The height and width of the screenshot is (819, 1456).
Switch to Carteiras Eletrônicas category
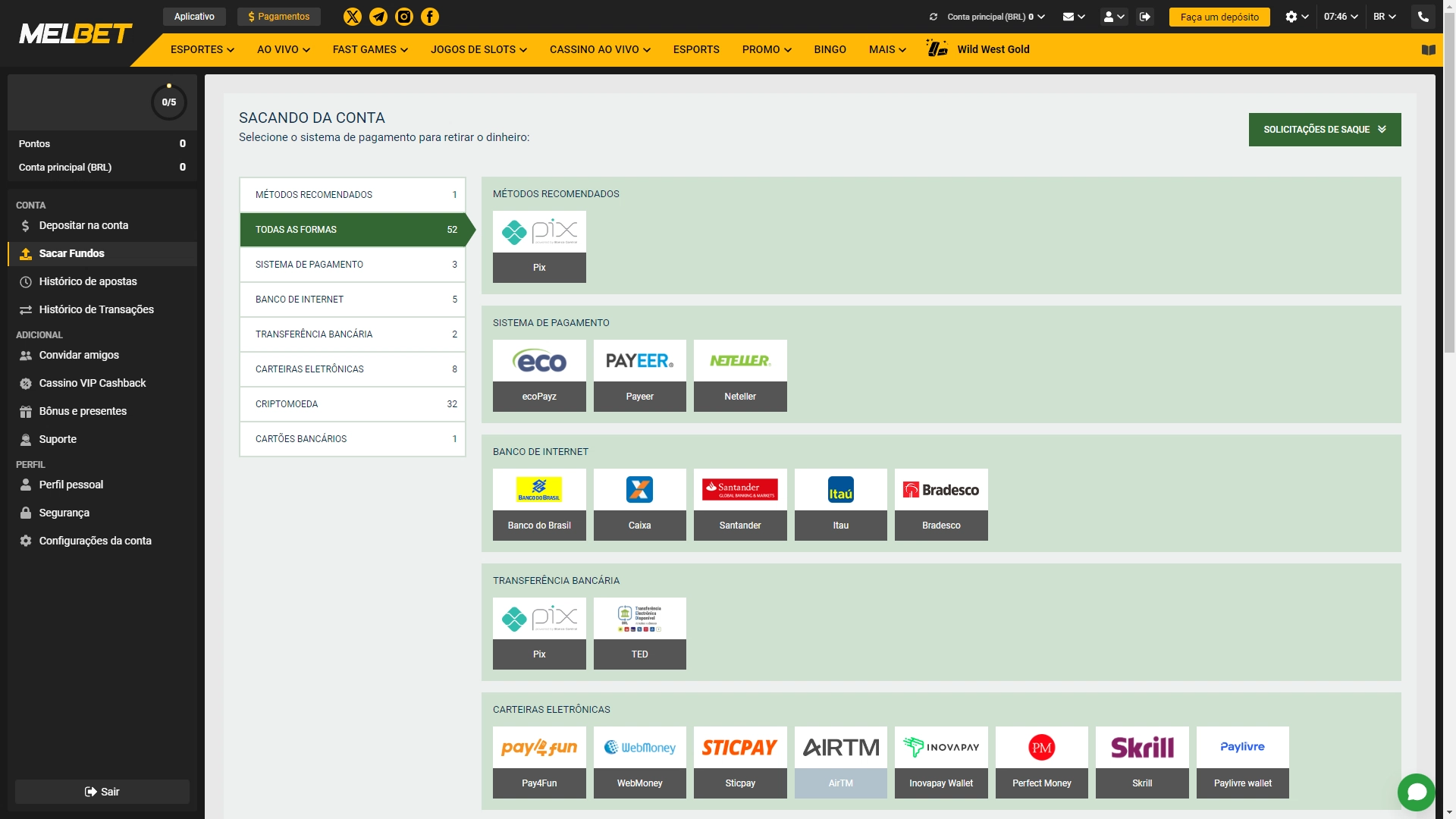coord(353,369)
